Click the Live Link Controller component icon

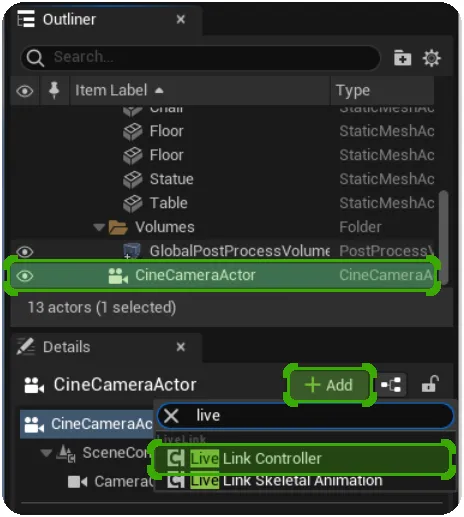tap(176, 459)
